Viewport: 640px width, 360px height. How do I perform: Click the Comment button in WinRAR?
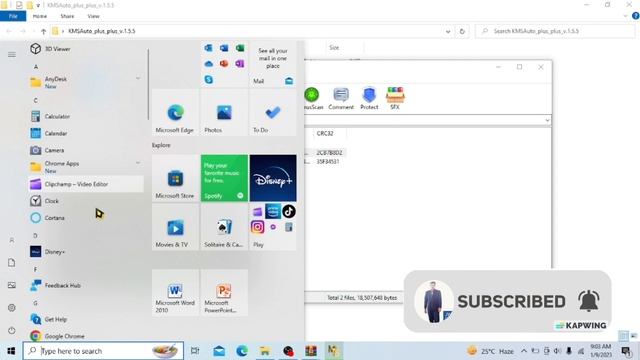pyautogui.click(x=341, y=98)
